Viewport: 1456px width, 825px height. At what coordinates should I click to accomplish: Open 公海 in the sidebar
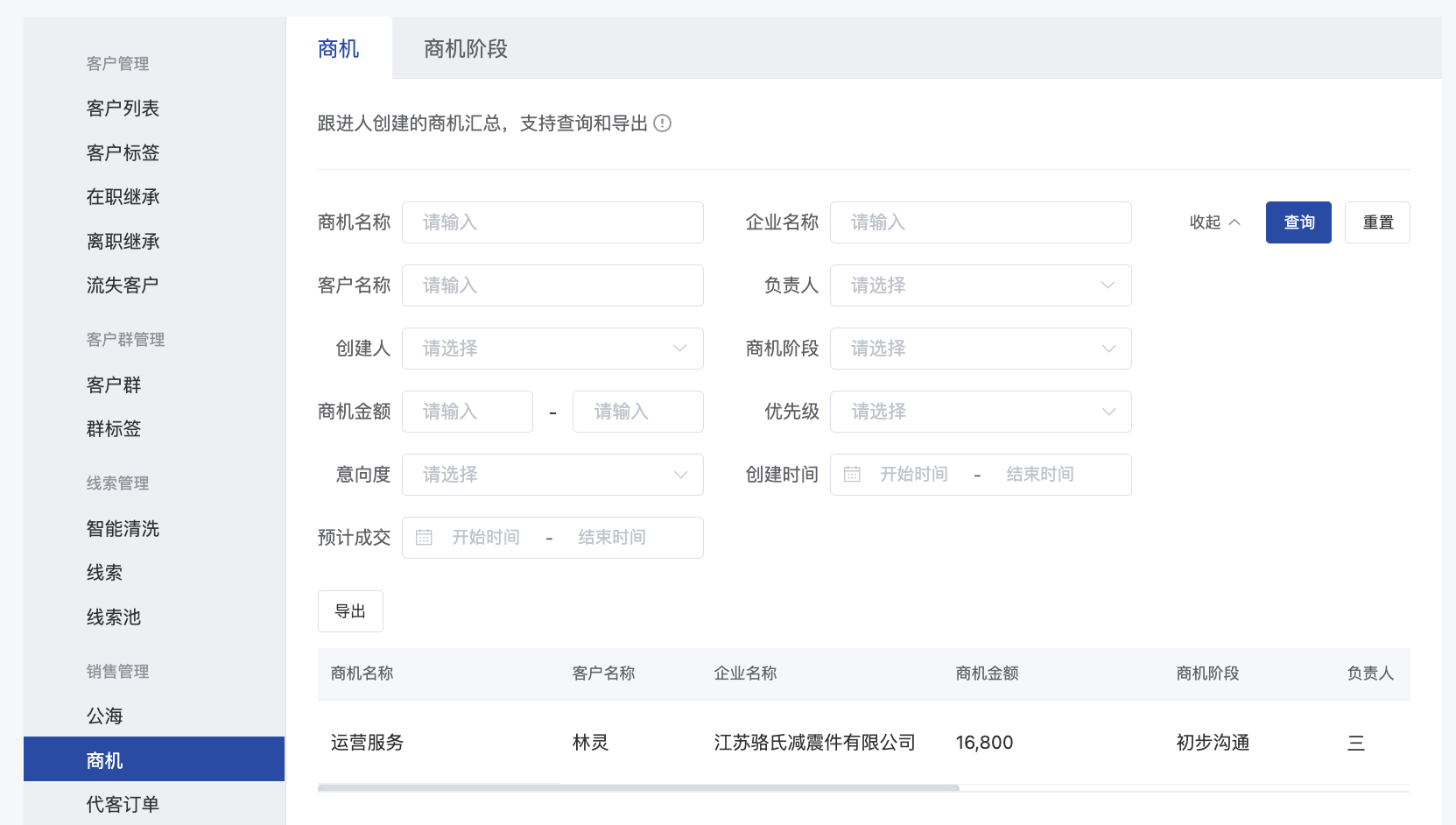click(104, 716)
